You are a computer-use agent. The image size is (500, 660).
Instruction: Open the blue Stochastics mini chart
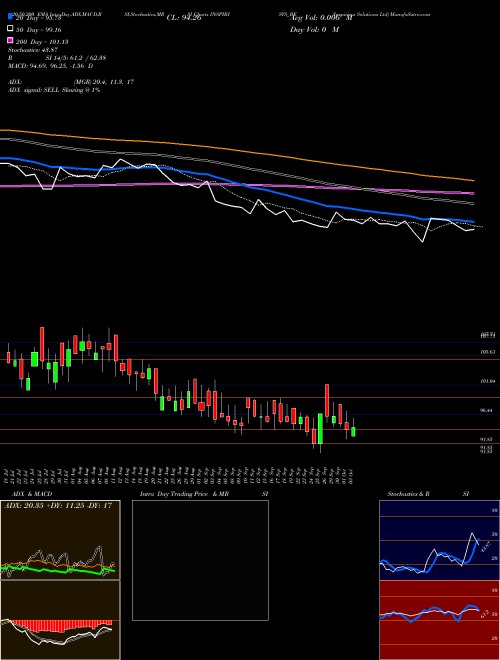(439, 540)
